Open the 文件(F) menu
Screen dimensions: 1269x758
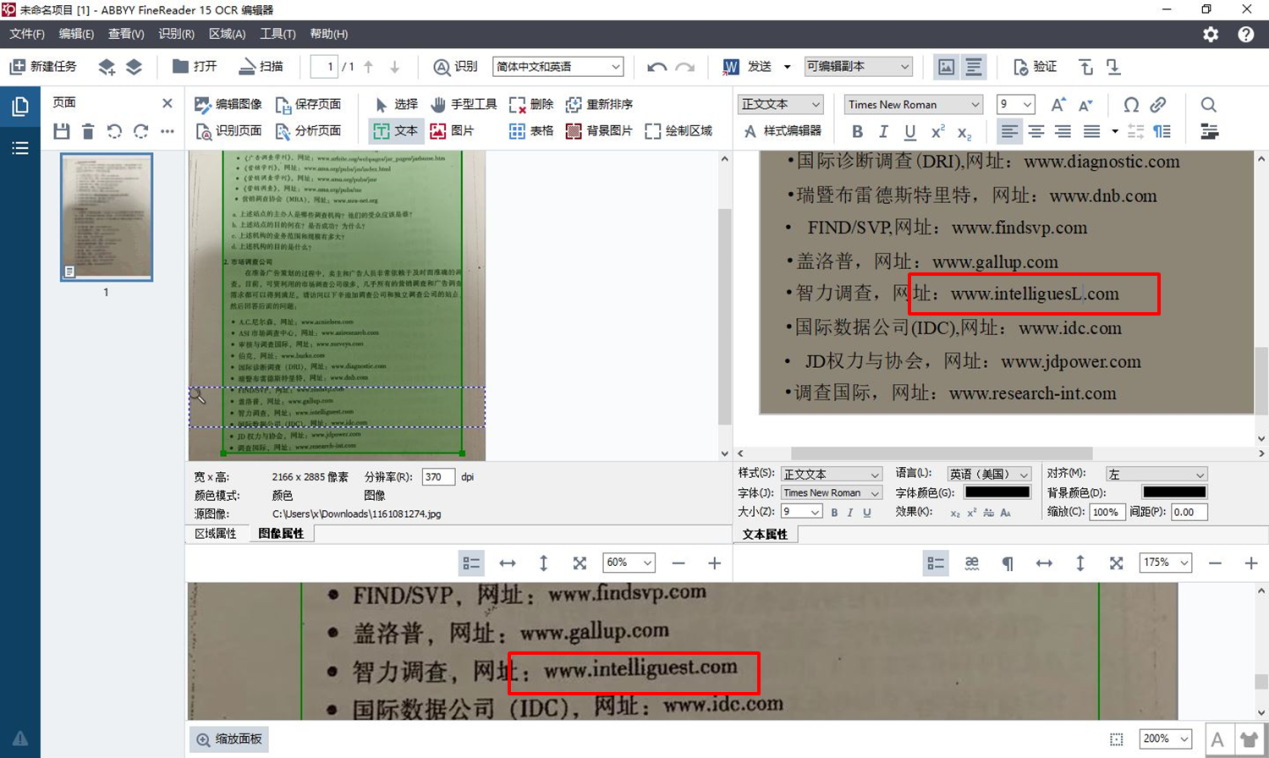[27, 34]
